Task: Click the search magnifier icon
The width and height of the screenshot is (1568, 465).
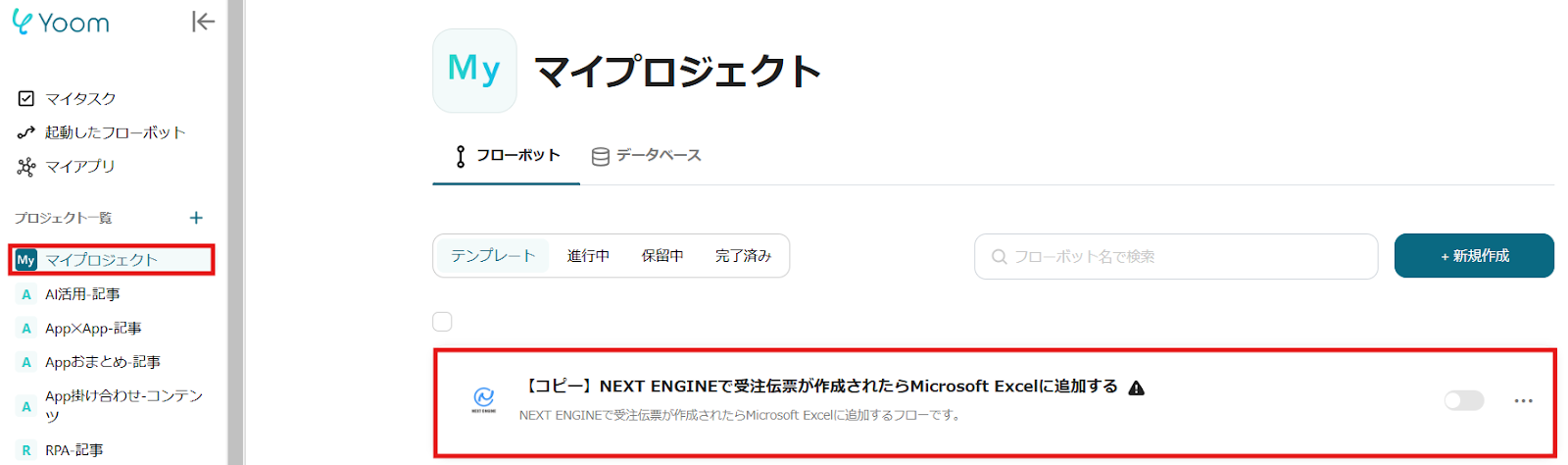Action: pos(999,257)
